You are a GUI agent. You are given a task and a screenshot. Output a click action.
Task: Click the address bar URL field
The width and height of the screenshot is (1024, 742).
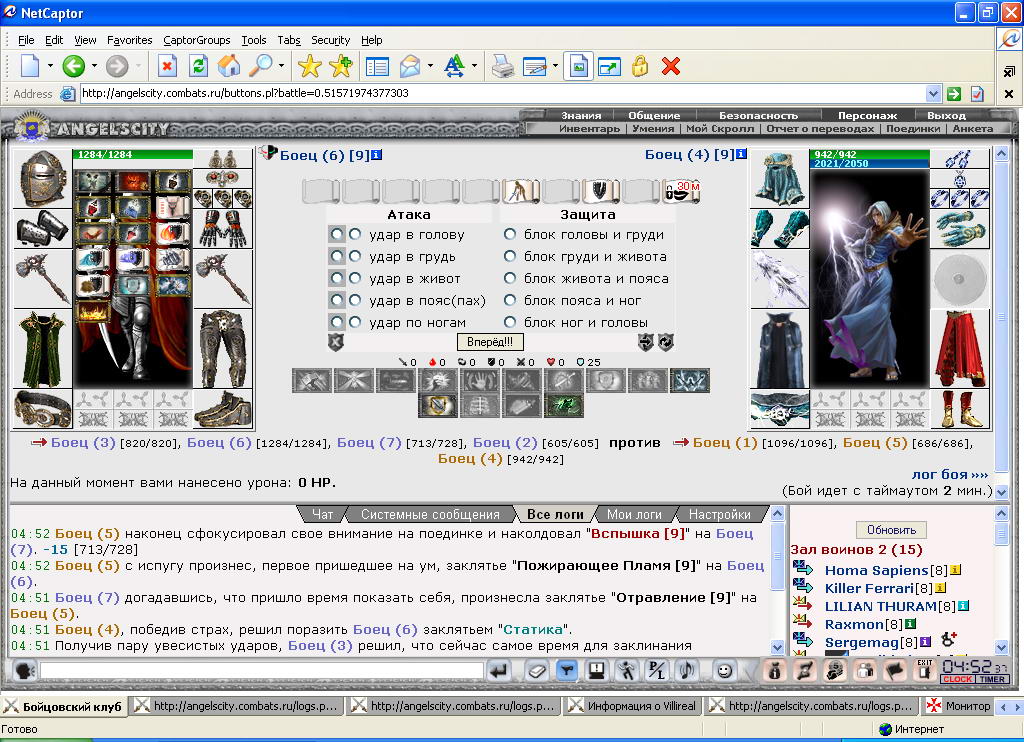[502, 93]
